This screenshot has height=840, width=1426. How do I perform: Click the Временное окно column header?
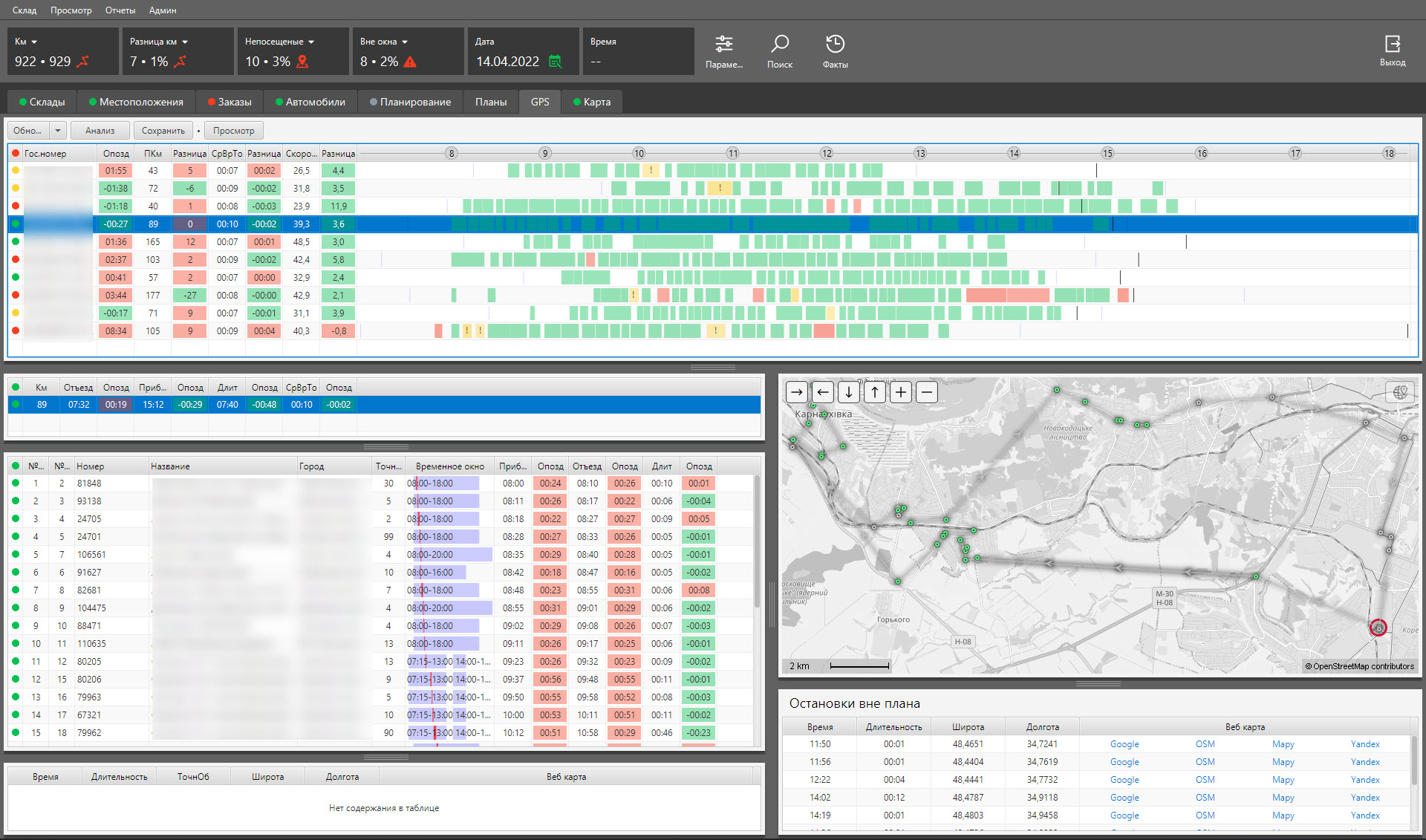[449, 466]
